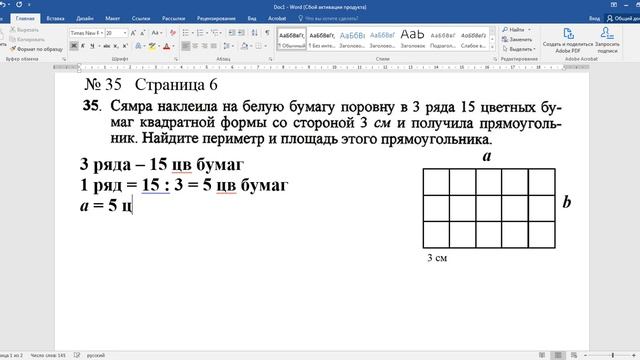
Task: Center the paragraph text
Action: pos(195,46)
